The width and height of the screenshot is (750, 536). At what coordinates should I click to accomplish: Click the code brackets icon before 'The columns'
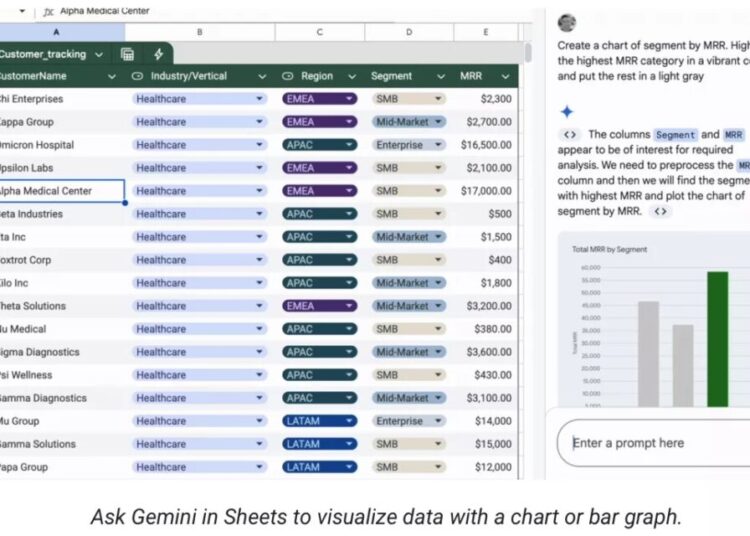click(570, 135)
